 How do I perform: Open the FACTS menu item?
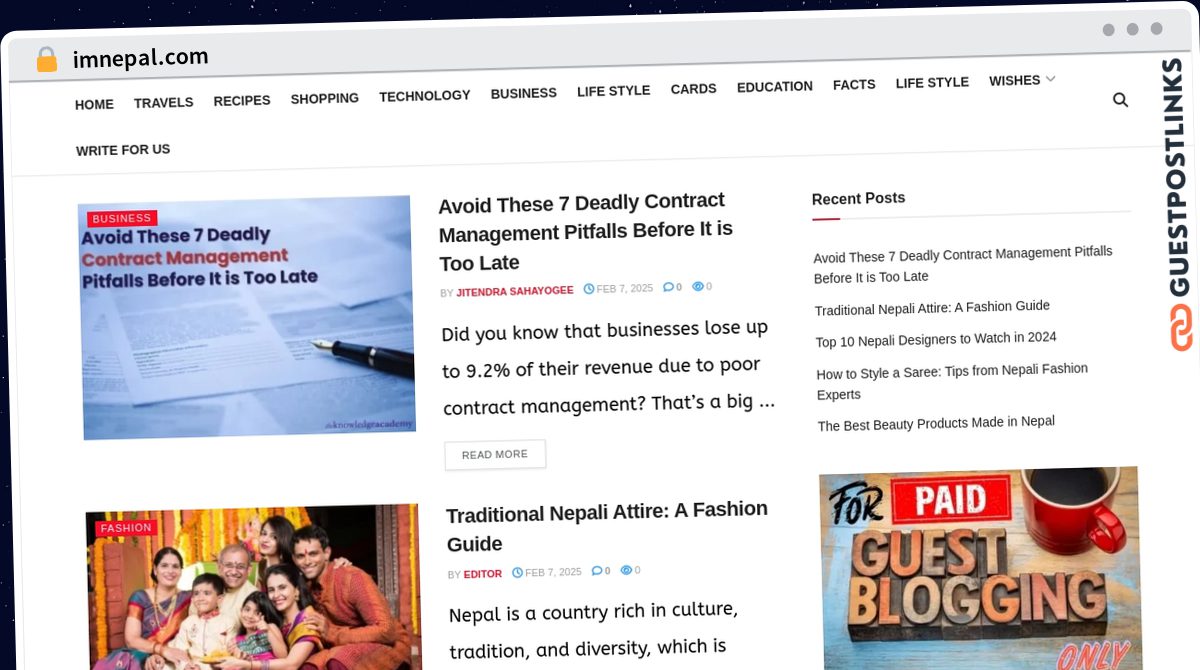point(854,84)
